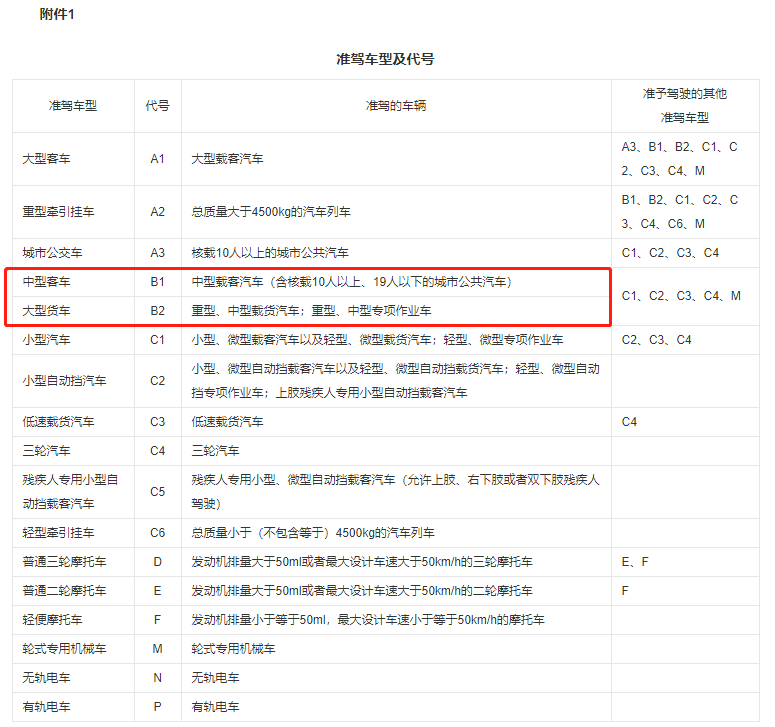Click the code C6 cell
Image resolution: width=775 pixels, height=727 pixels.
click(157, 533)
